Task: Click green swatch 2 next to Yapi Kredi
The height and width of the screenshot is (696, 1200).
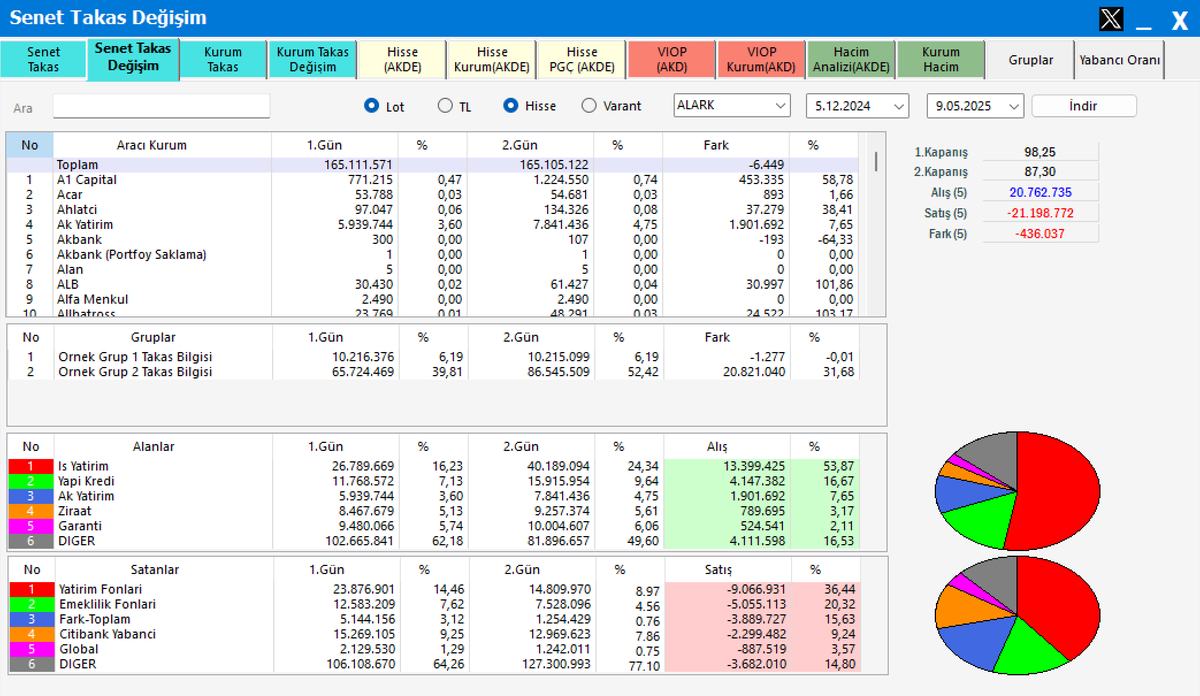Action: [31, 481]
